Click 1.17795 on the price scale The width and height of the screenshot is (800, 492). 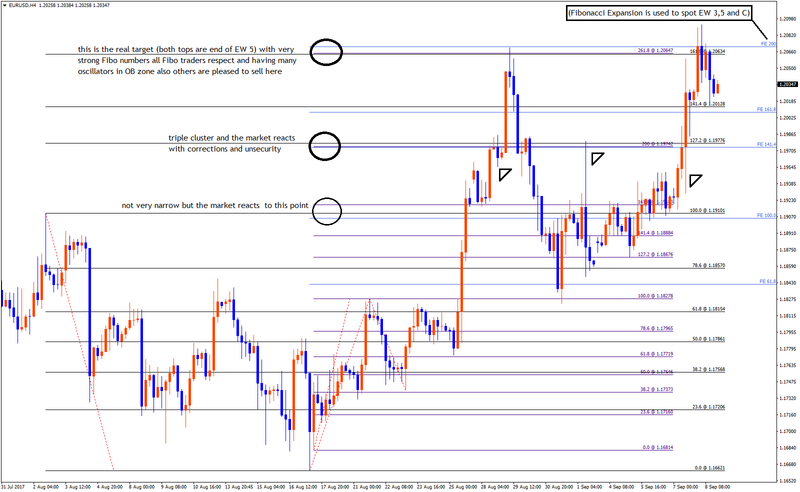click(788, 349)
